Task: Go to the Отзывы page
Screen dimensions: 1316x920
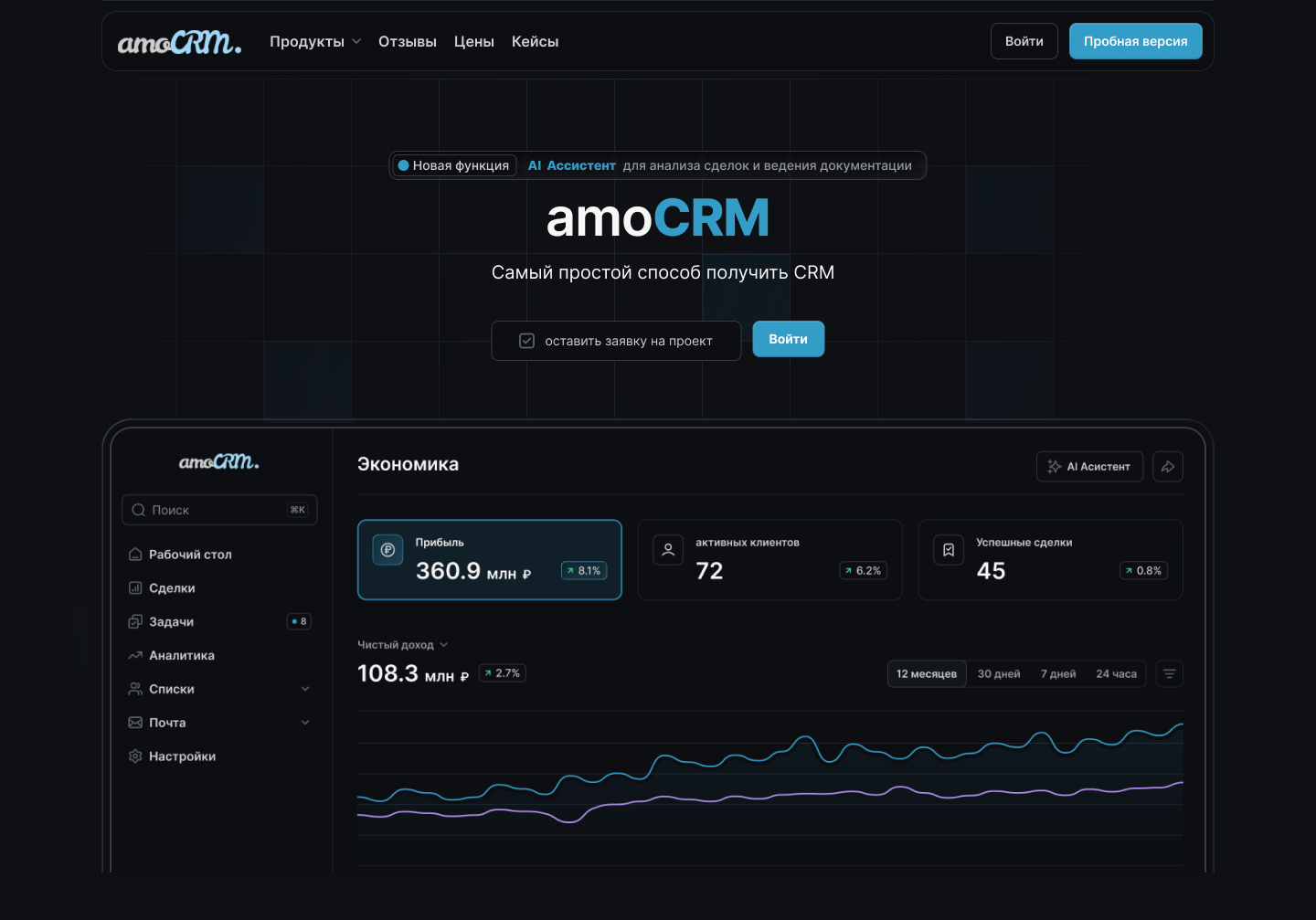Action: [408, 42]
